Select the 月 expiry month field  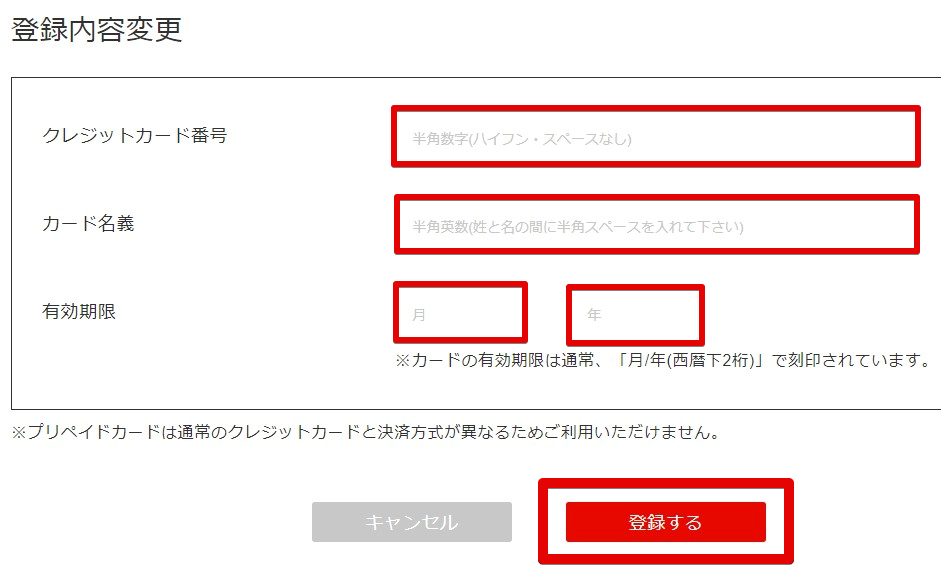460,312
